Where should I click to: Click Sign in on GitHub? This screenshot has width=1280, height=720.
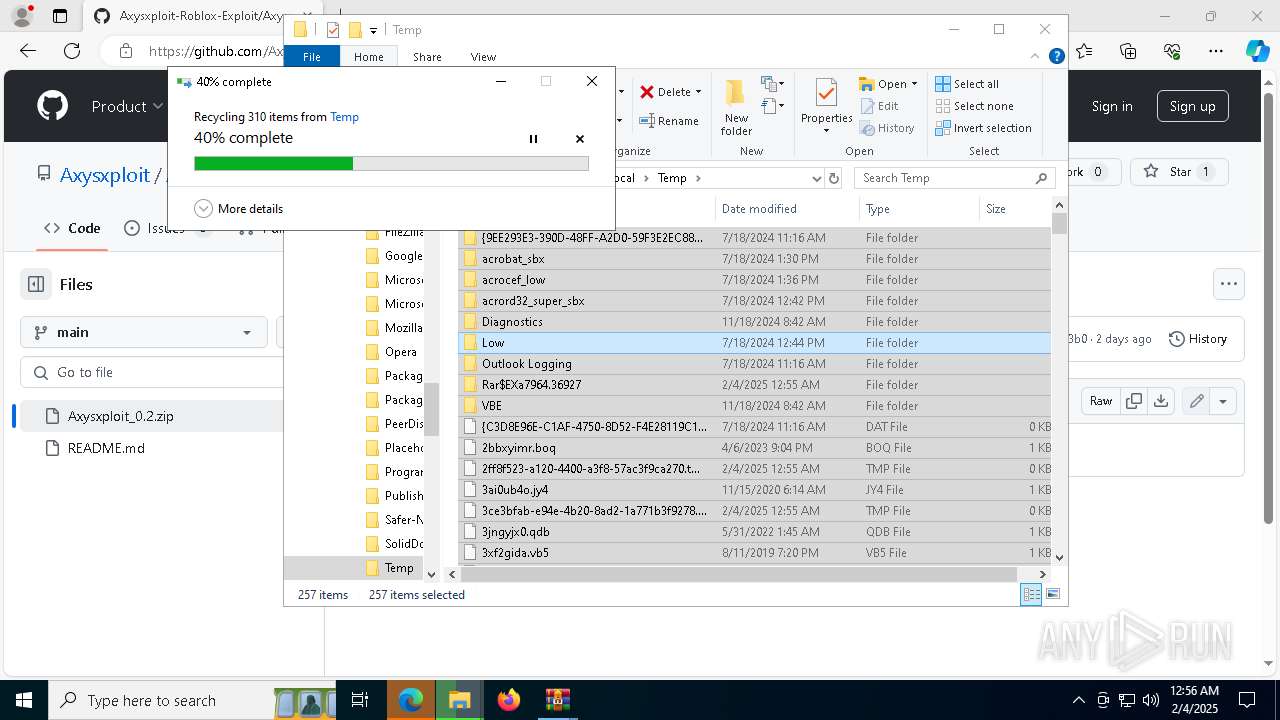coord(1112,106)
